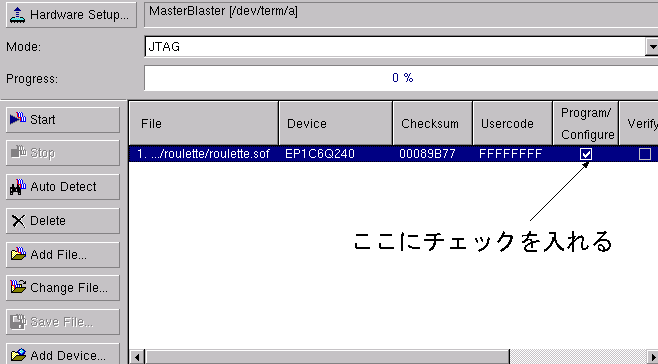The height and width of the screenshot is (364, 658).
Task: Enable the Verify checkbox for roulette.sof
Action: [x=645, y=154]
